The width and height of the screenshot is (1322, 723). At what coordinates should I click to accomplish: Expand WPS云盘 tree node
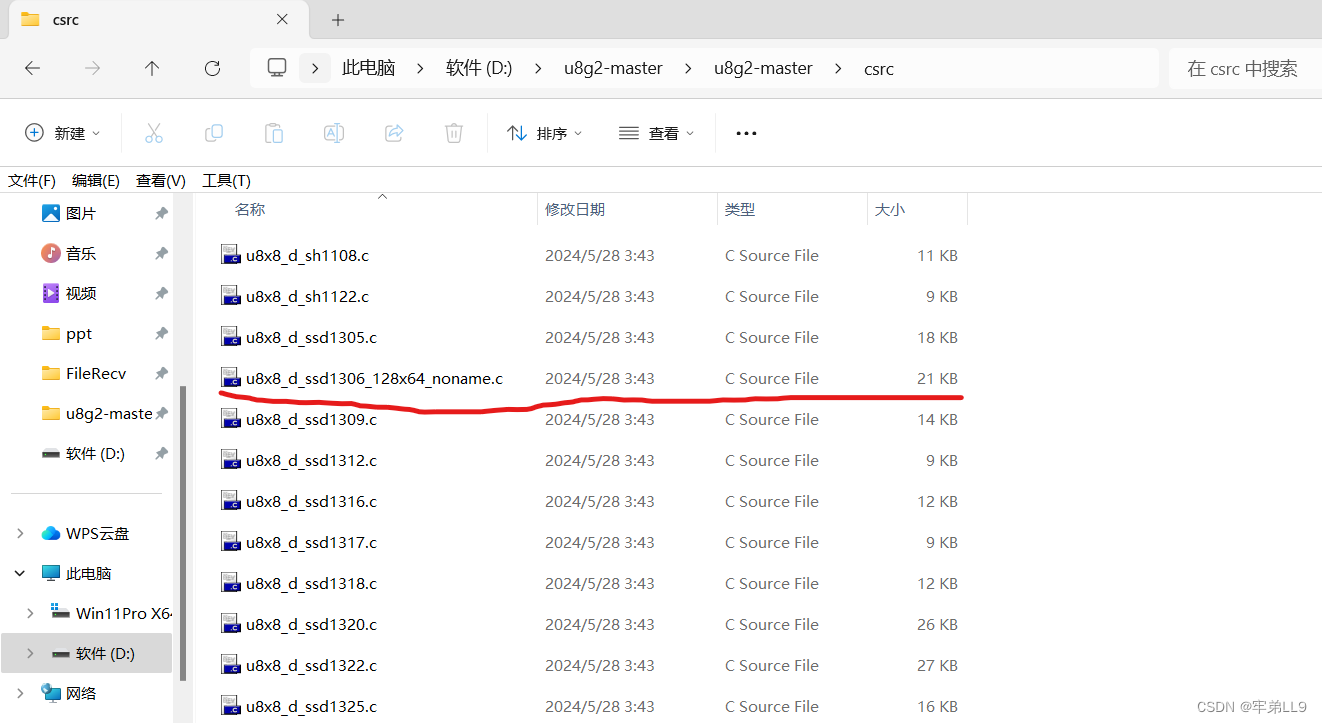click(20, 534)
